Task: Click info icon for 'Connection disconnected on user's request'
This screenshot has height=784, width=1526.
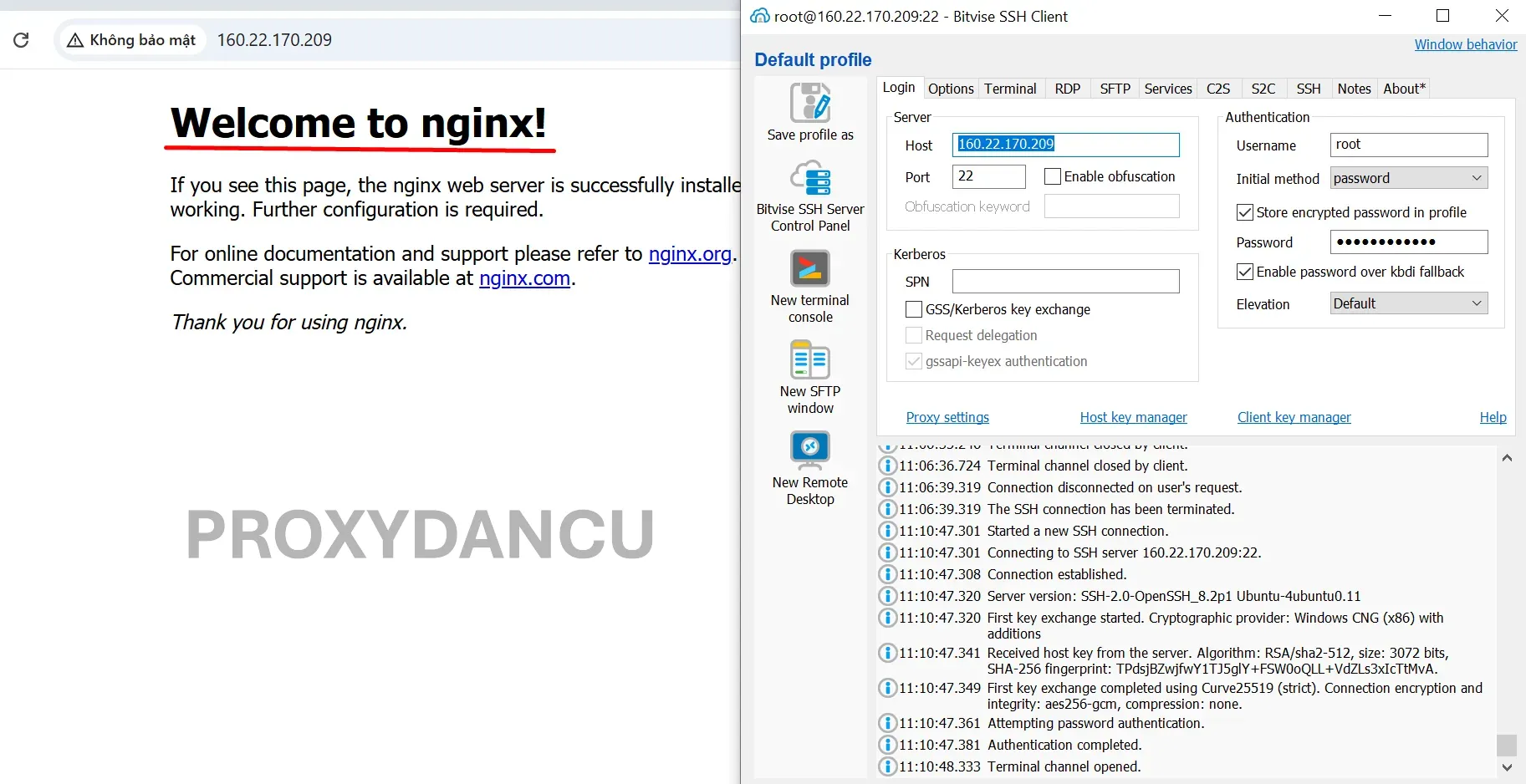Action: point(888,487)
